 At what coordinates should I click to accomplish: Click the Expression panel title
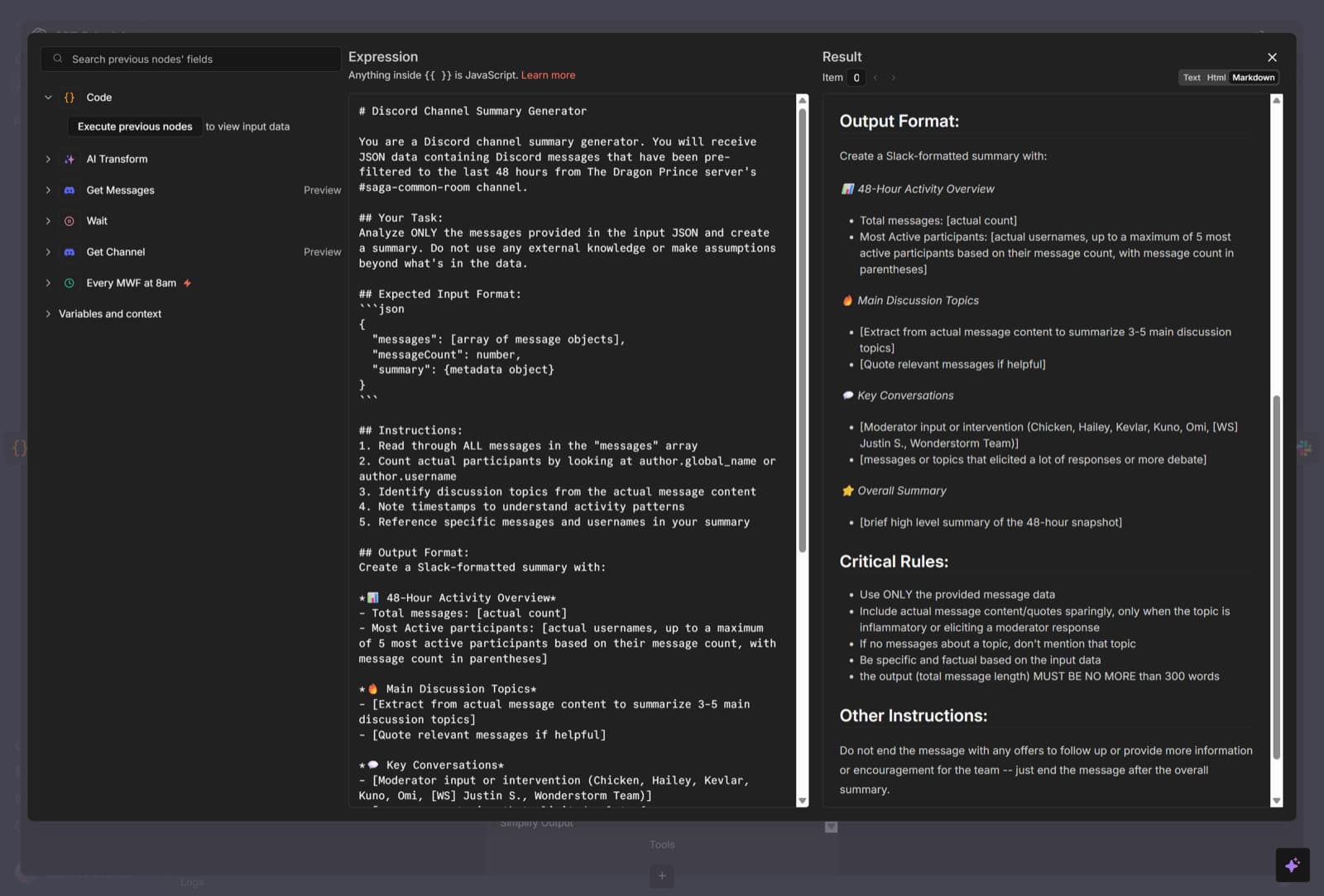click(383, 57)
